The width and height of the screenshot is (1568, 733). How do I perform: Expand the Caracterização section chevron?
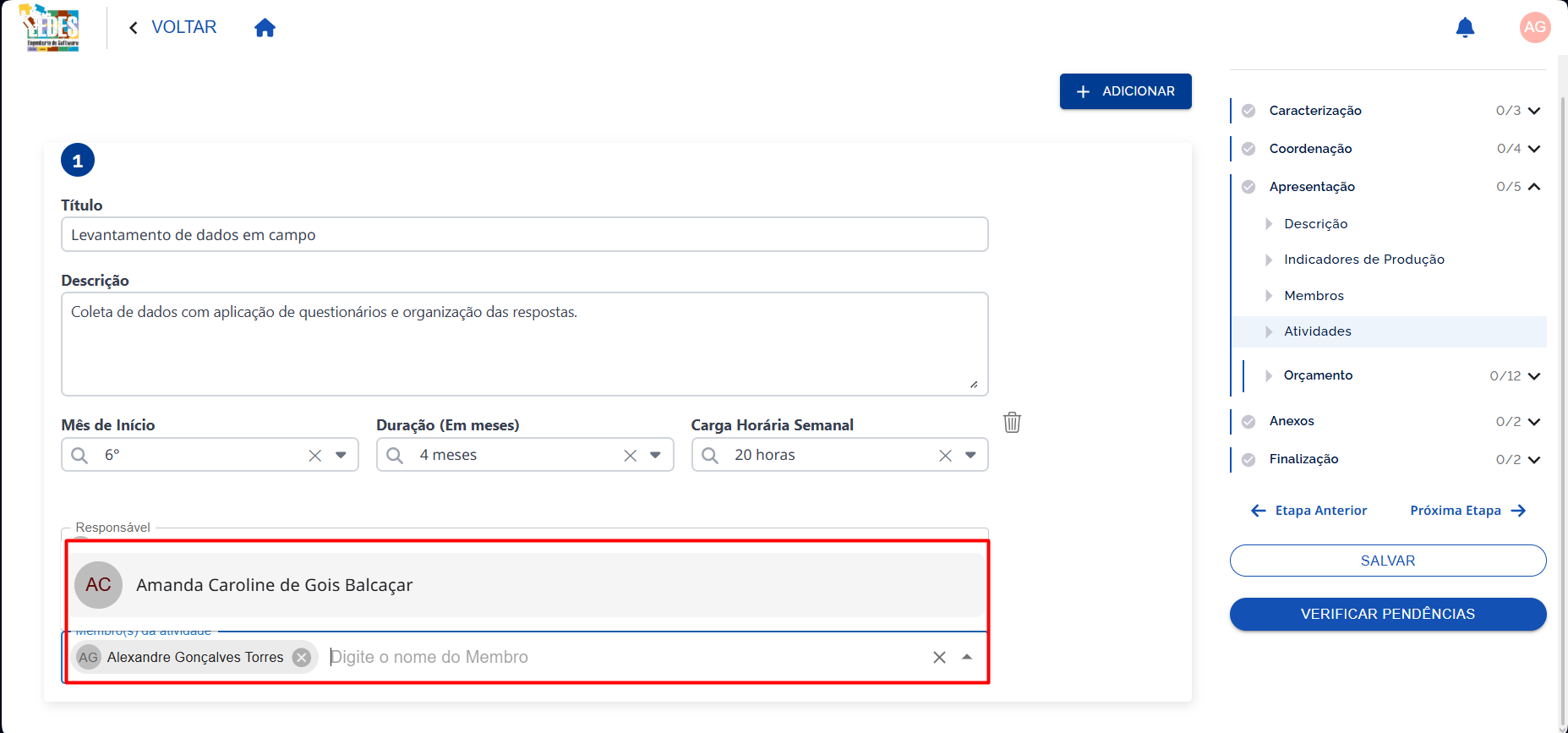coord(1534,111)
